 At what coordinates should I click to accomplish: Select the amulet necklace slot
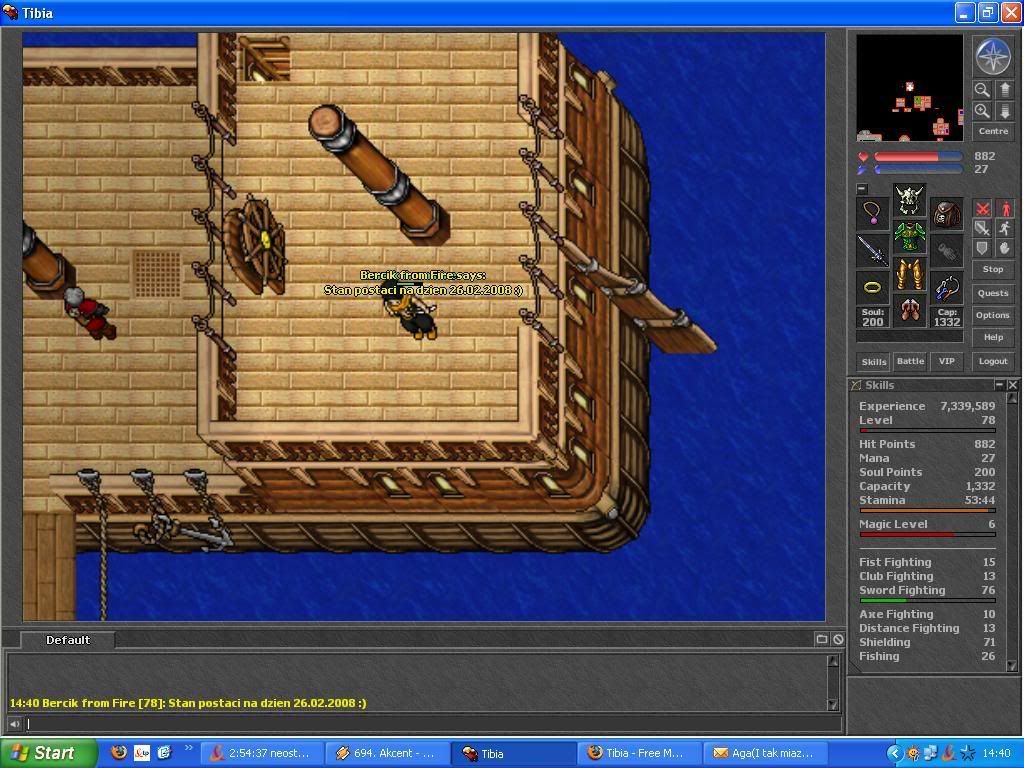coord(873,213)
